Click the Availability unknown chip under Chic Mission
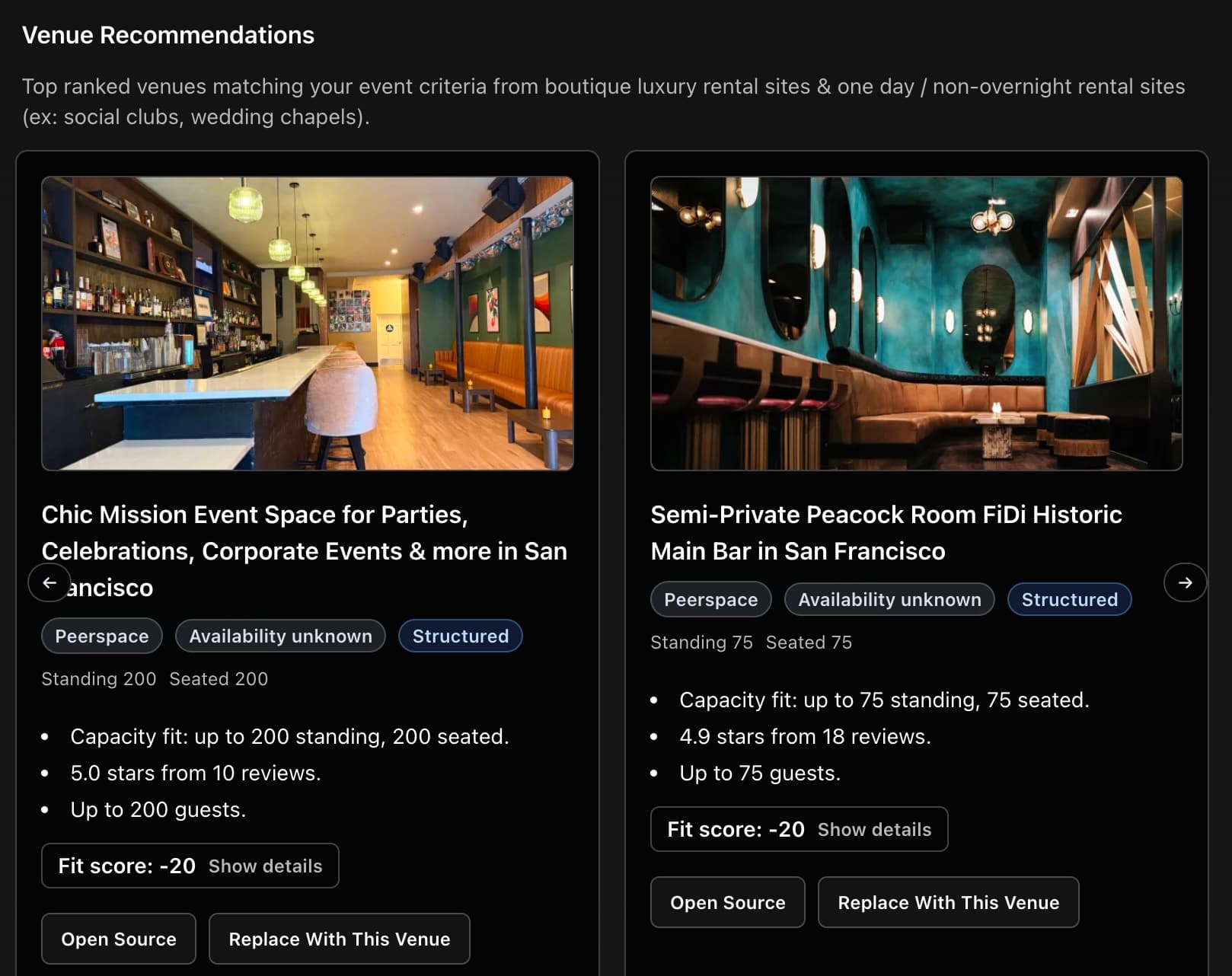The height and width of the screenshot is (976, 1232). [x=279, y=636]
